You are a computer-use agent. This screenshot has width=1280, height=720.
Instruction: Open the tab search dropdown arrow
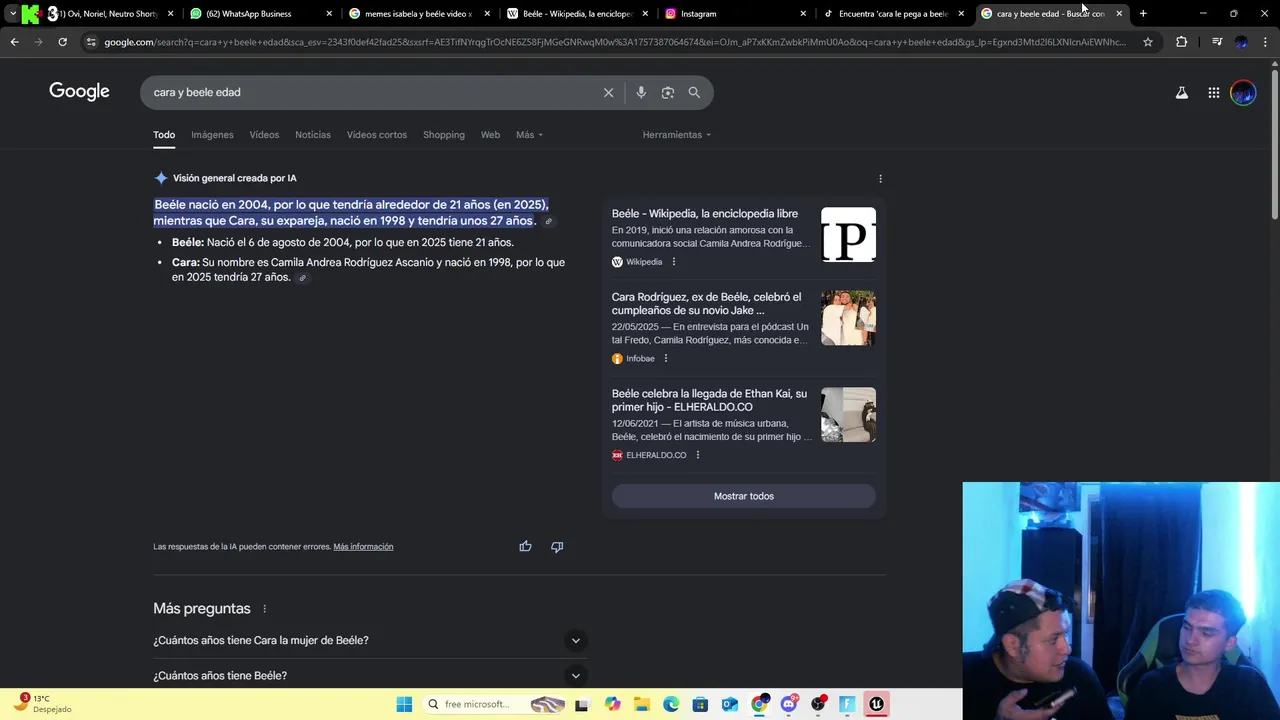coord(12,14)
